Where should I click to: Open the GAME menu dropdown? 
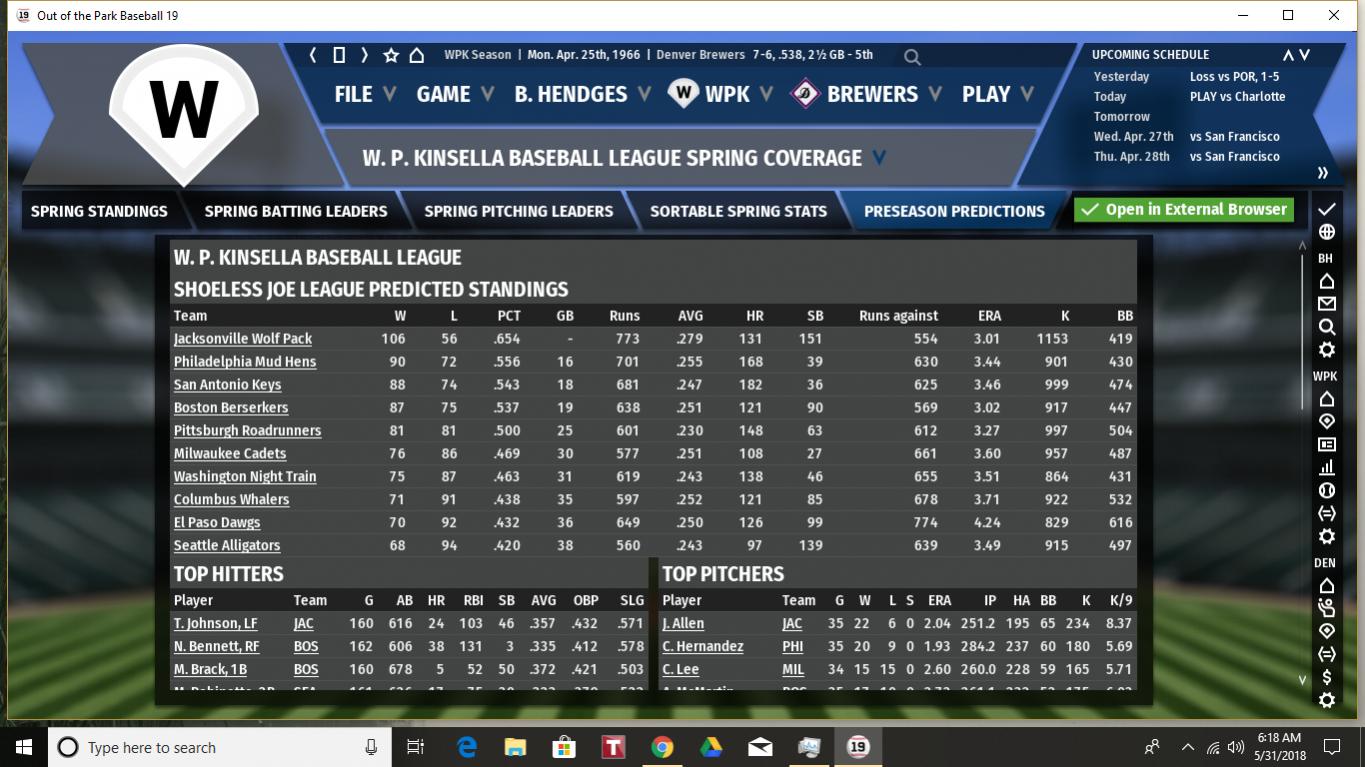tap(455, 94)
